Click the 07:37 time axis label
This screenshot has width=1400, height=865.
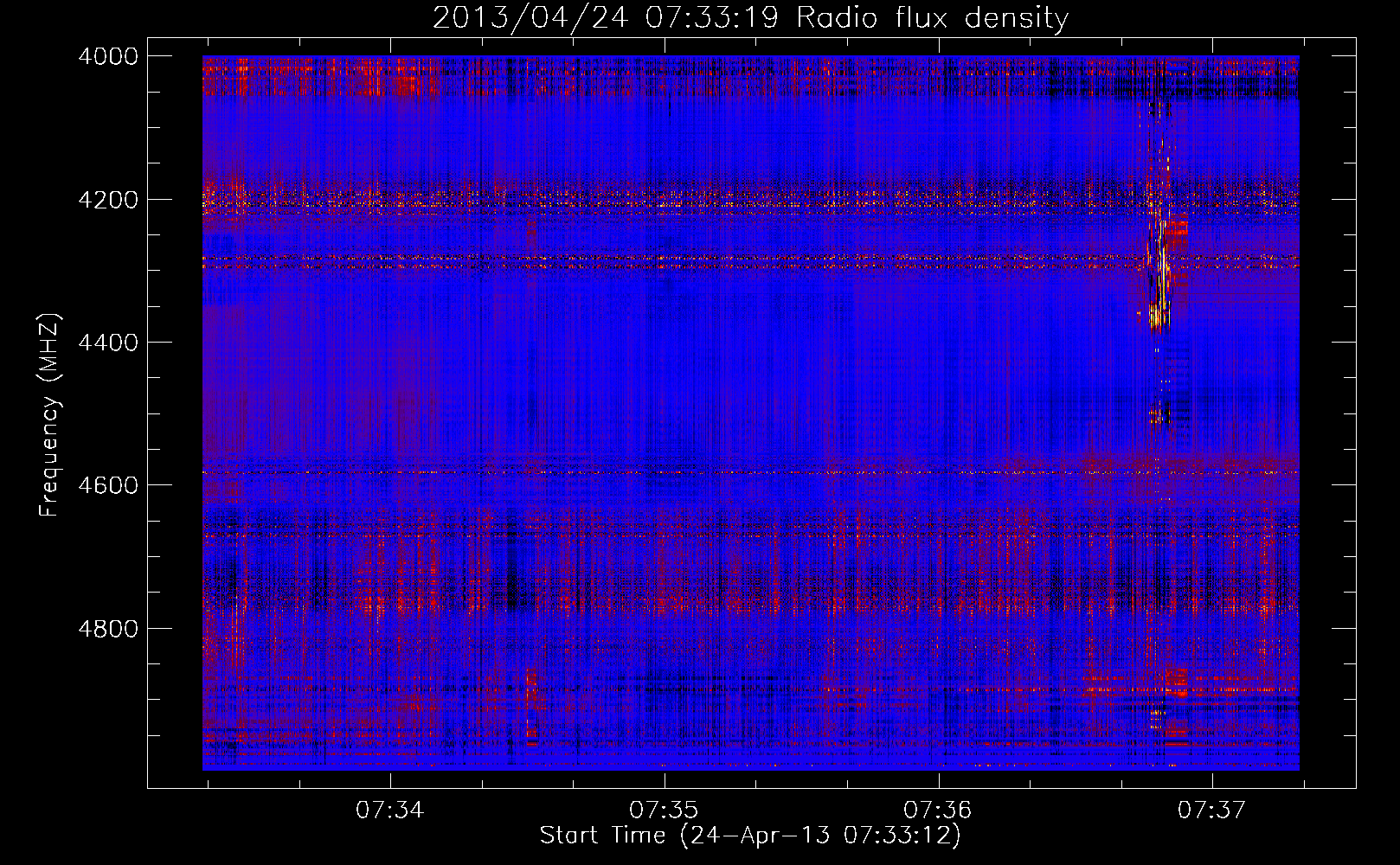pyautogui.click(x=1212, y=810)
